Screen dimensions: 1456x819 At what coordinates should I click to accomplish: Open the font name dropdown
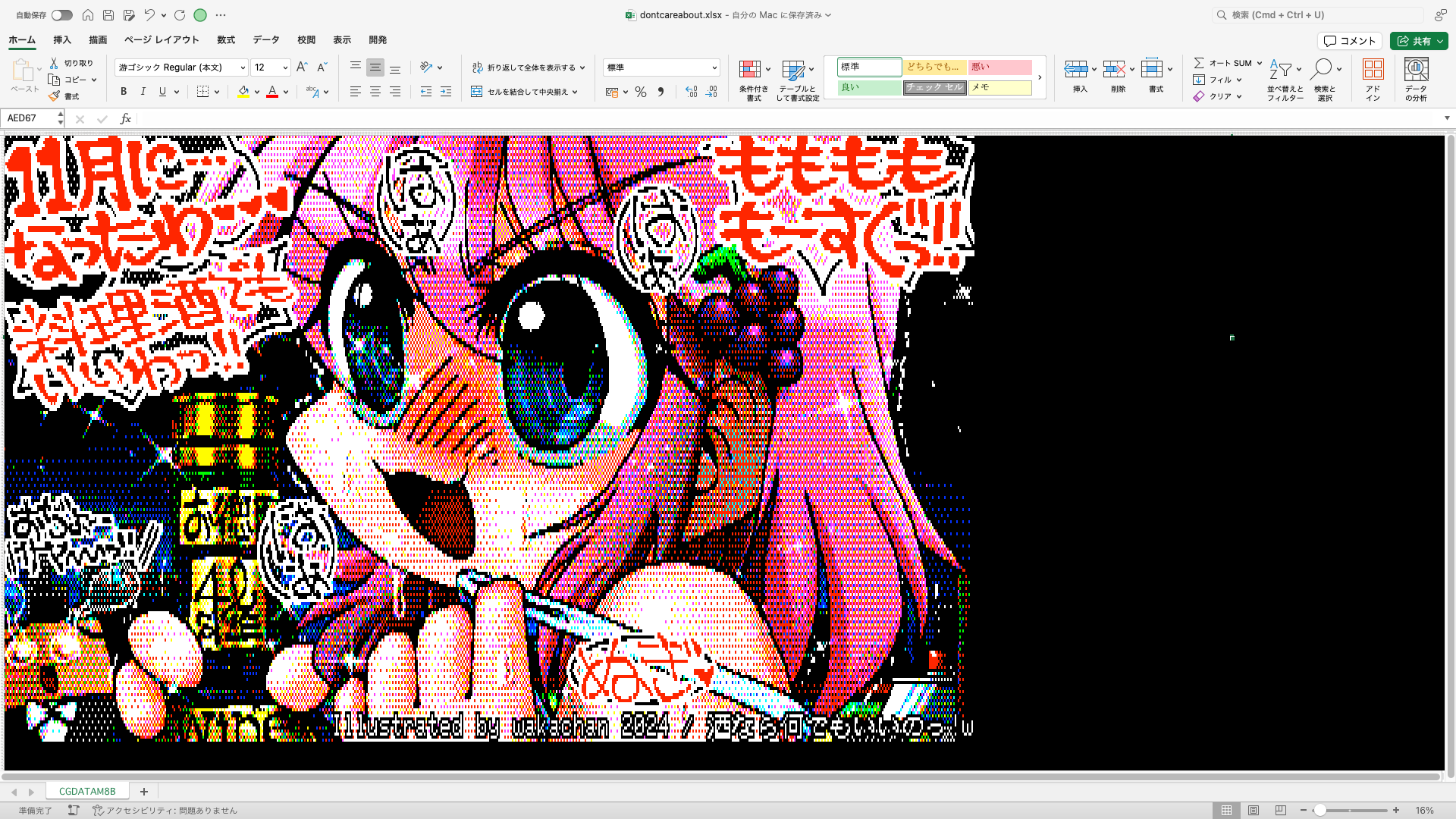243,68
